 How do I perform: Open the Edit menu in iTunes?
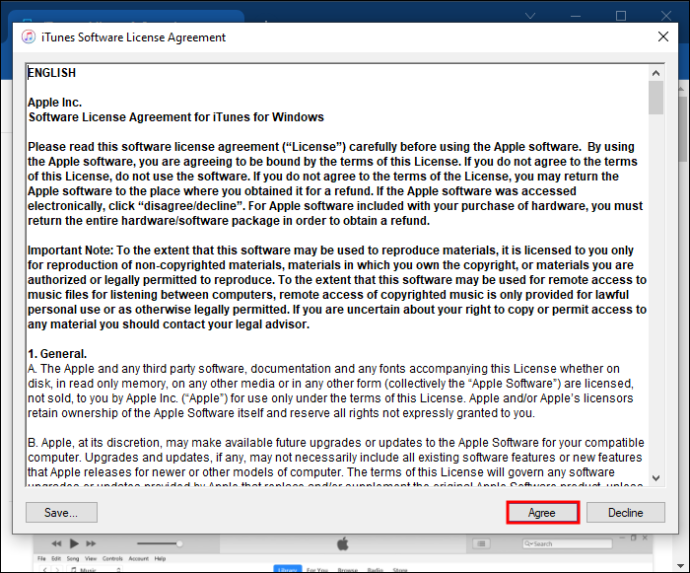(56, 558)
